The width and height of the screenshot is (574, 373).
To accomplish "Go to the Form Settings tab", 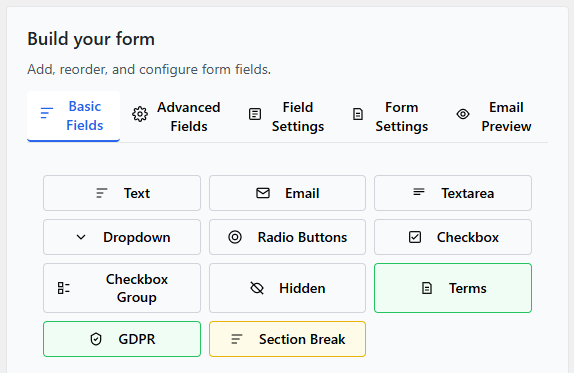I will [390, 117].
